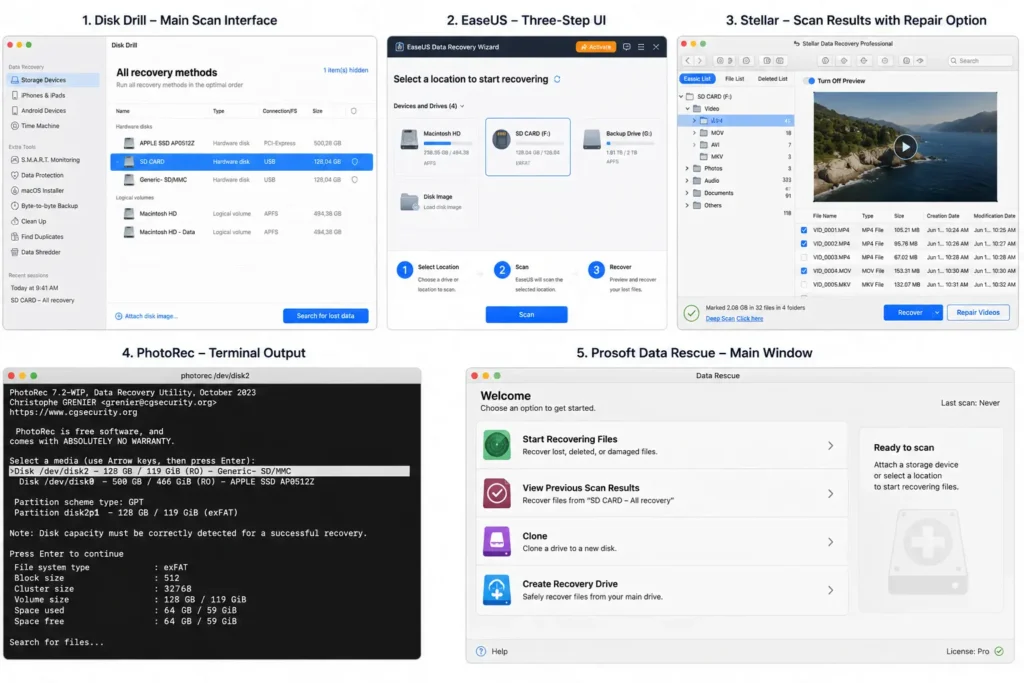Viewport: 1024px width, 683px height.
Task: Click 1 item(s) hidden link
Action: point(345,70)
